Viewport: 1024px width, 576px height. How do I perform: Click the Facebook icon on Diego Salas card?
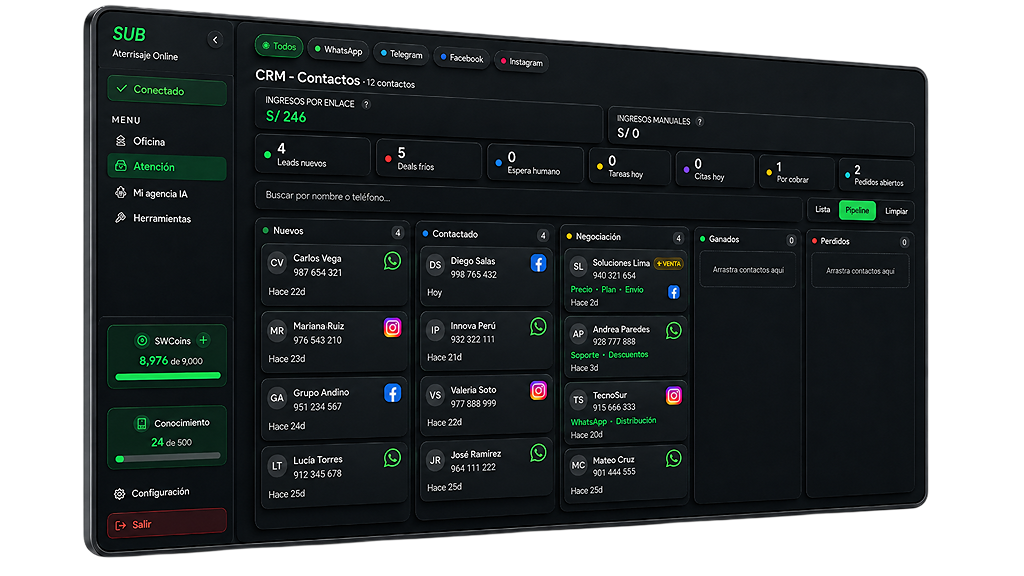coord(538,263)
